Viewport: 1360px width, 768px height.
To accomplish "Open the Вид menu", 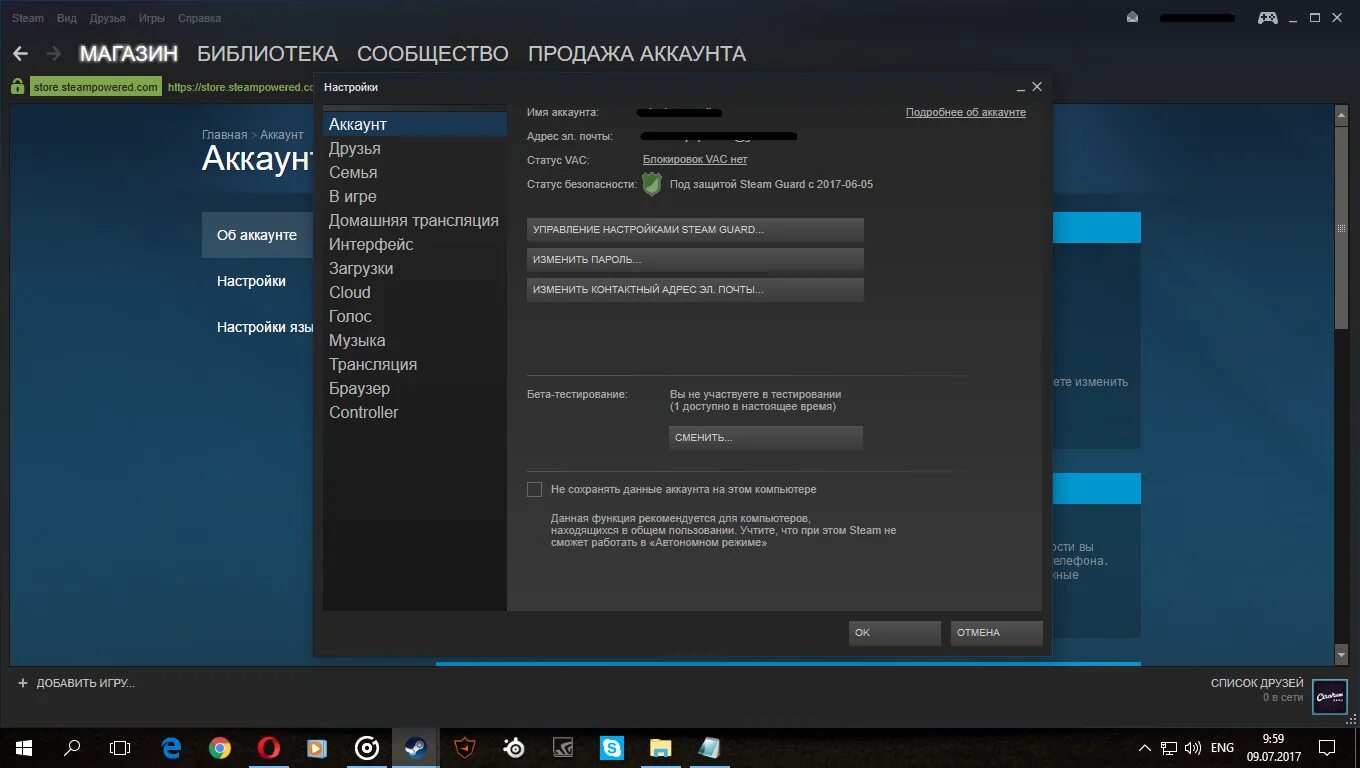I will tap(67, 18).
